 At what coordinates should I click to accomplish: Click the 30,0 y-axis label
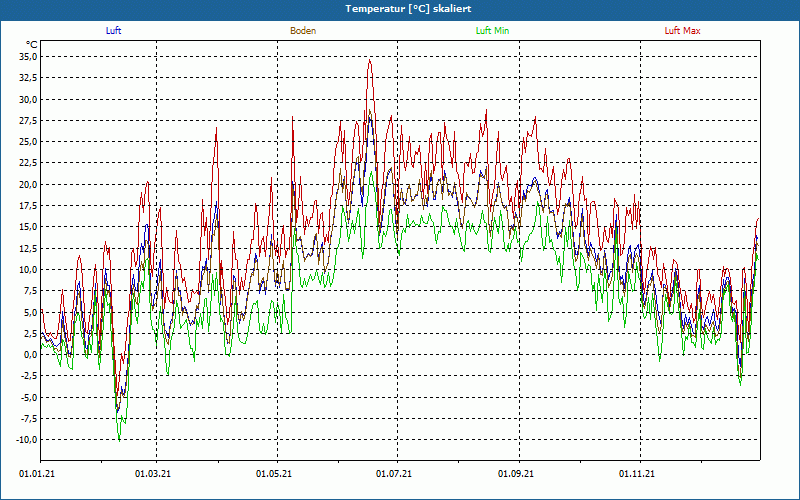(28, 99)
